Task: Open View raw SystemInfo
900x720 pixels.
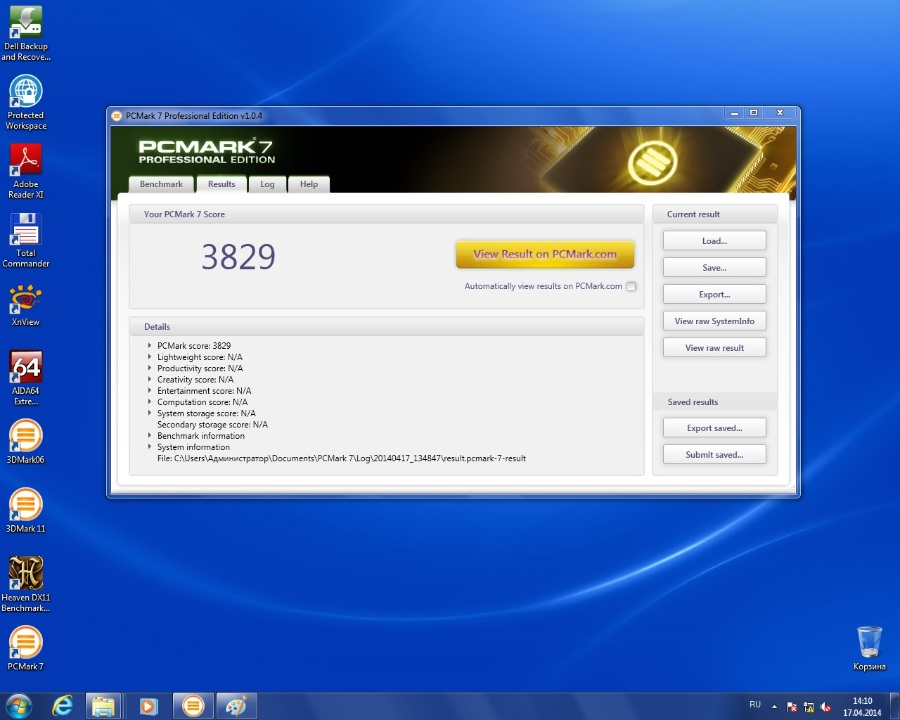Action: pyautogui.click(x=715, y=321)
